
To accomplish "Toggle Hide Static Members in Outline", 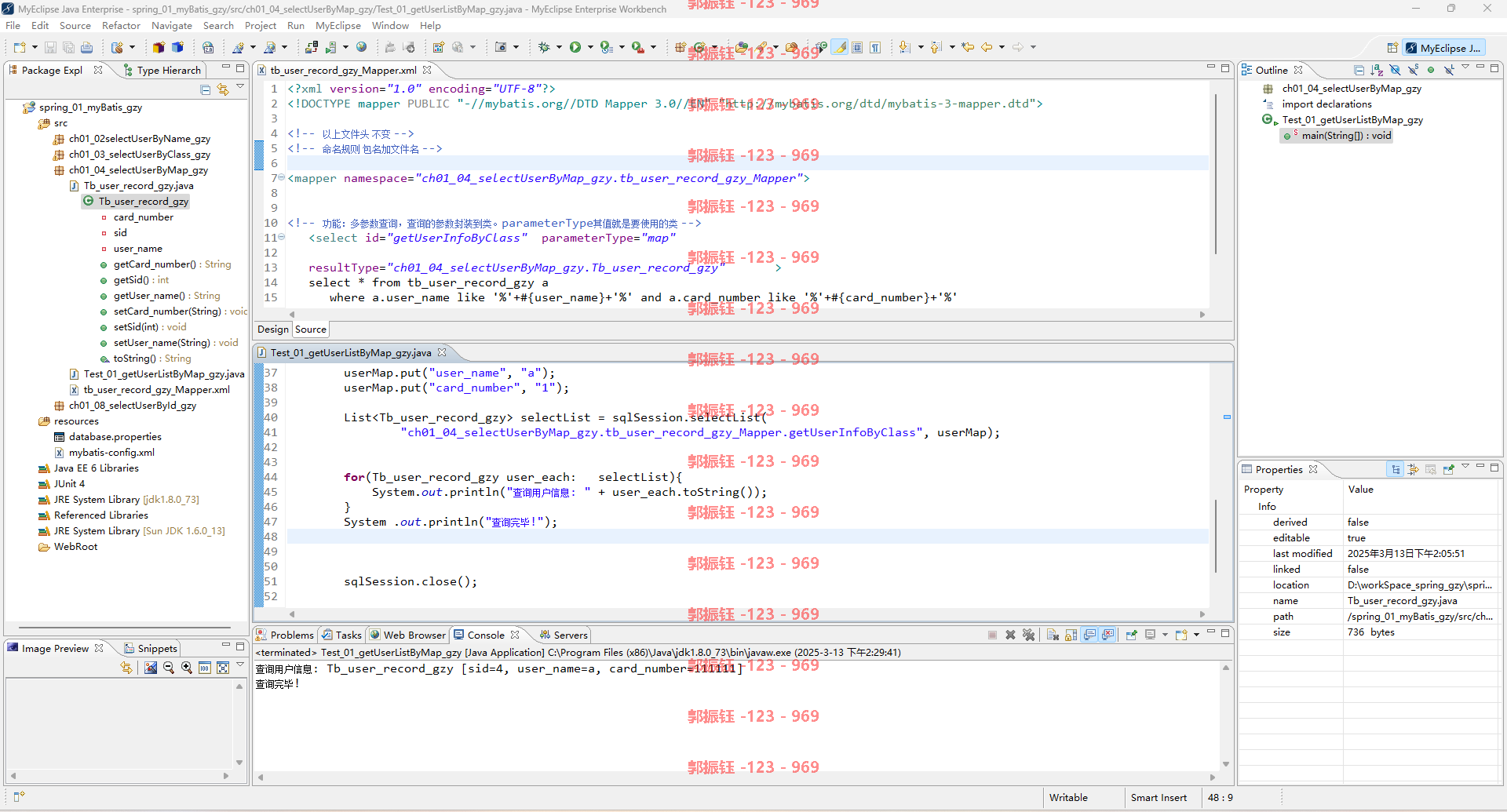I will tap(1413, 70).
